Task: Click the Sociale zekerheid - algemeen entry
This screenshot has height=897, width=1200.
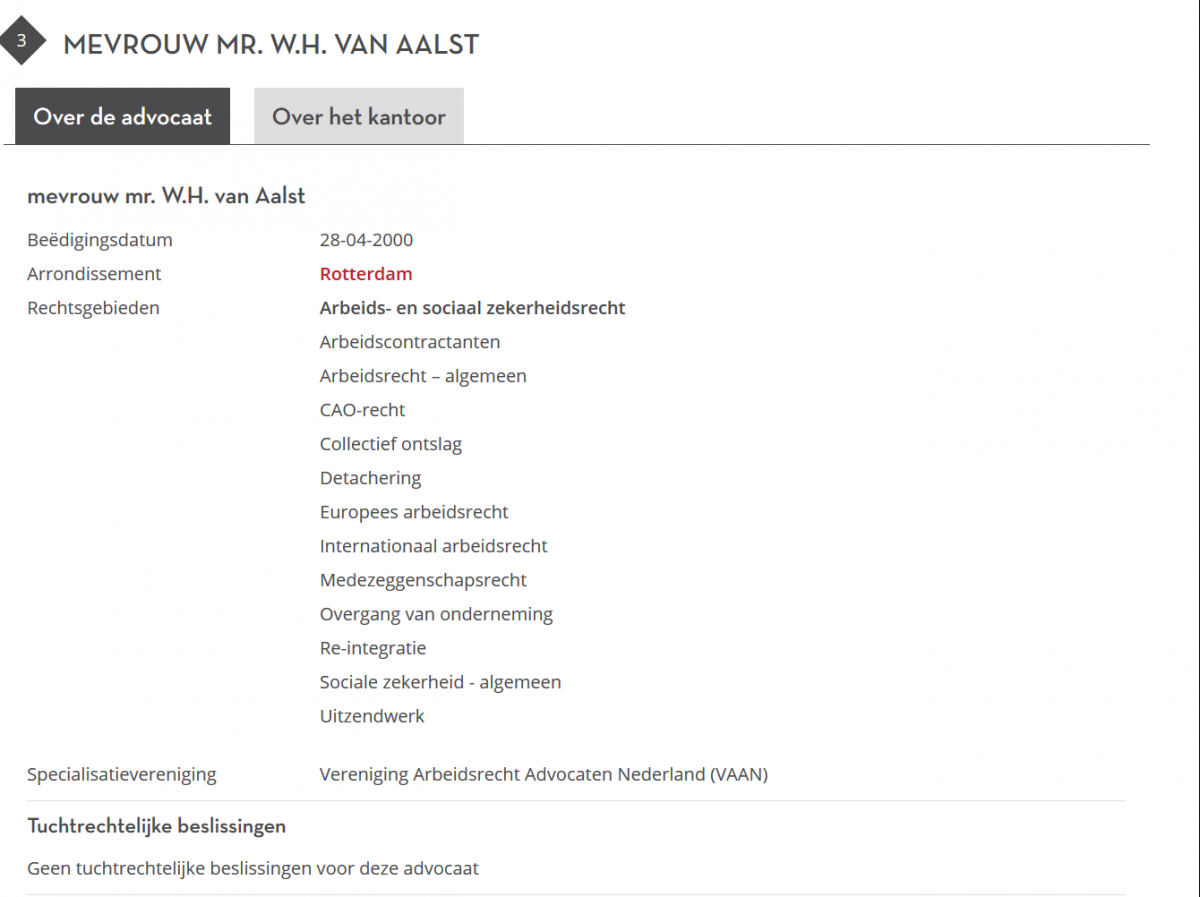Action: point(440,681)
